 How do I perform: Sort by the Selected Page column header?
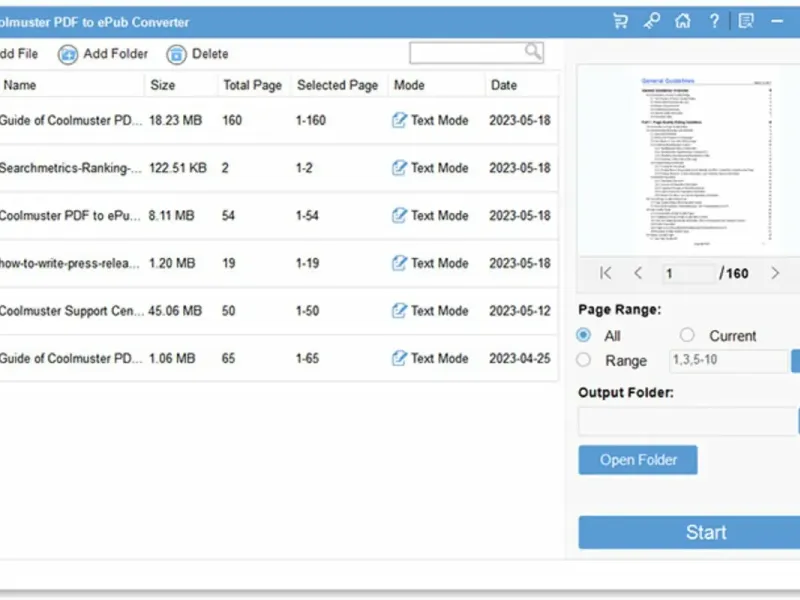(337, 85)
